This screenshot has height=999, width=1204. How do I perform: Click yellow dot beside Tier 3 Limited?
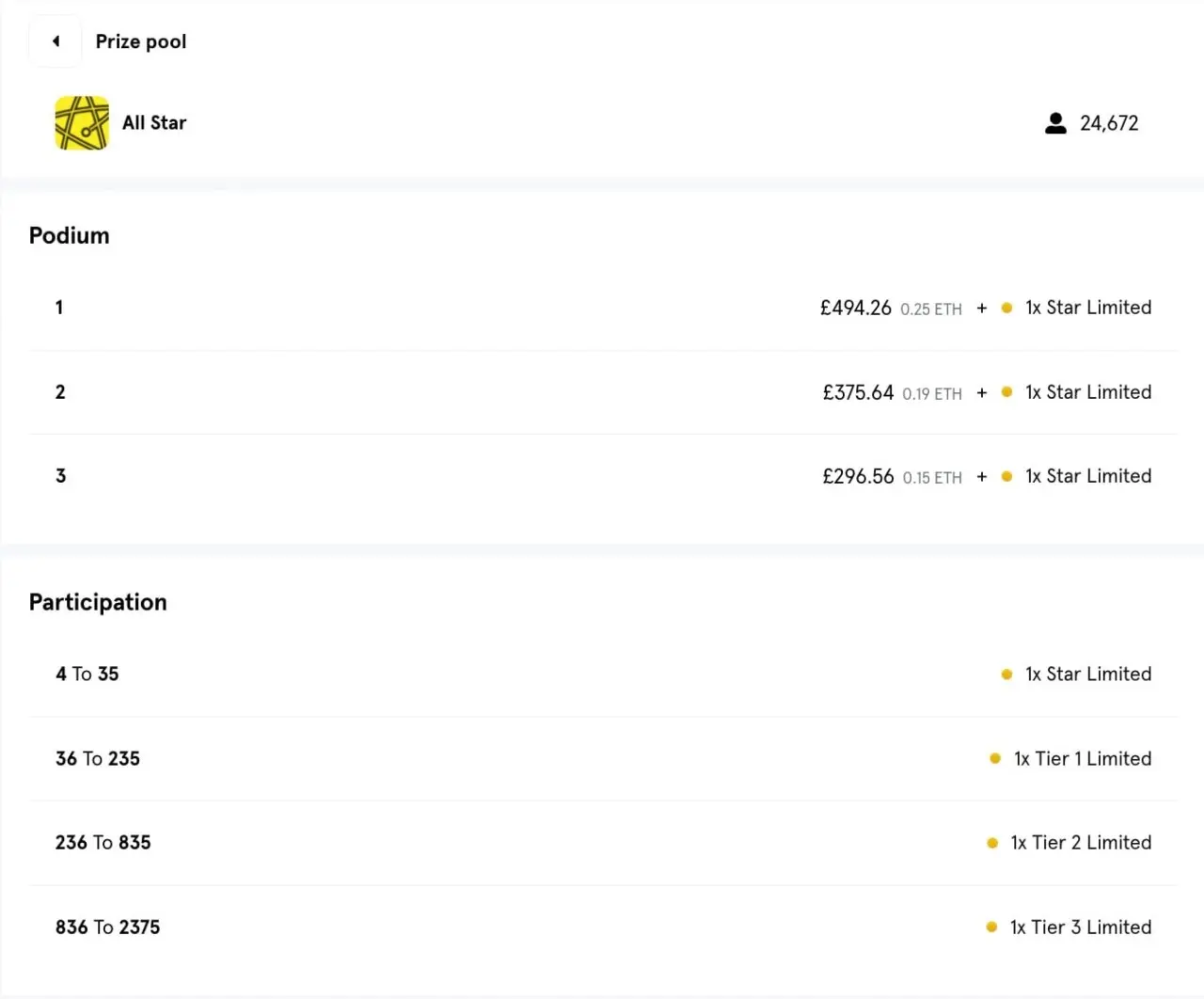[991, 928]
